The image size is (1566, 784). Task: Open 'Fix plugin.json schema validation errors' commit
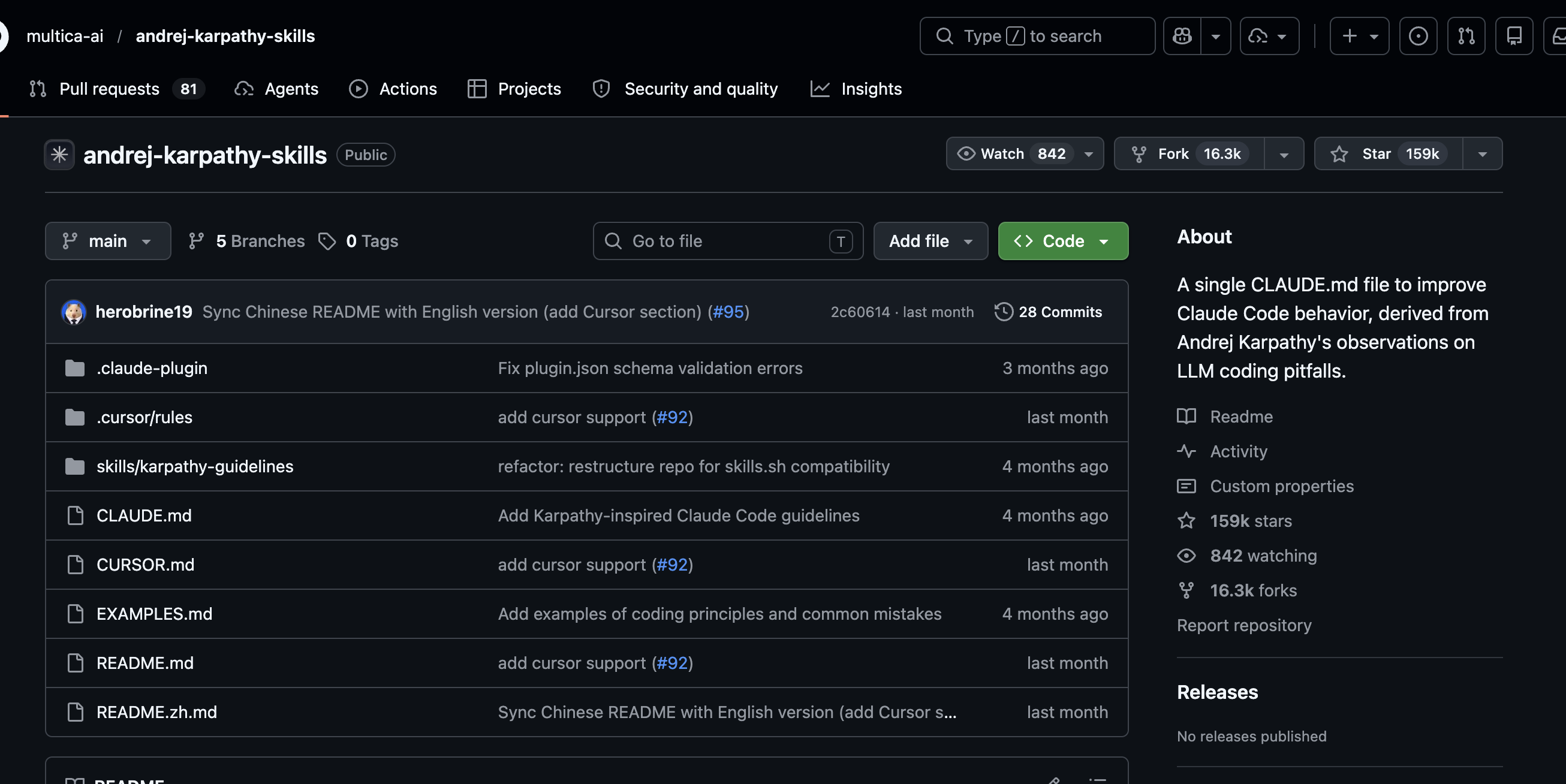651,368
